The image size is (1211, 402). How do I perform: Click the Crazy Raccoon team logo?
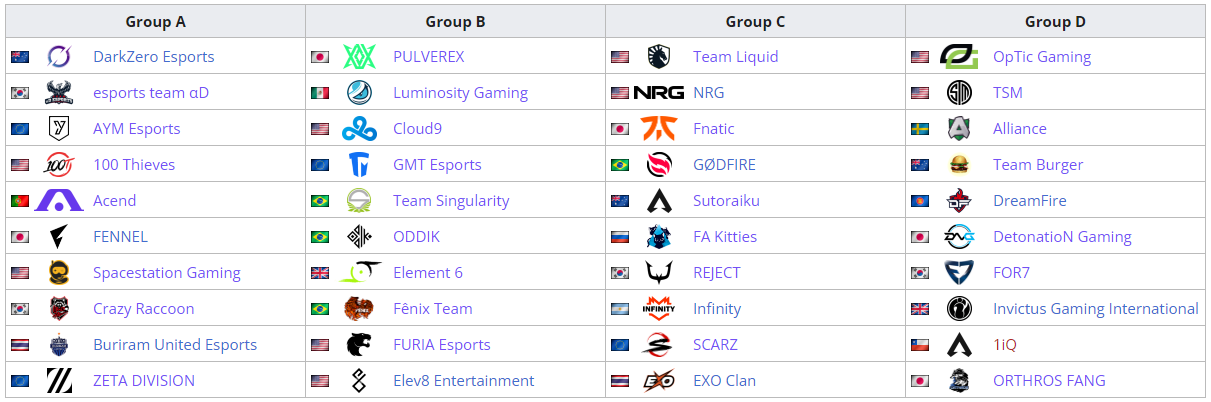(59, 309)
